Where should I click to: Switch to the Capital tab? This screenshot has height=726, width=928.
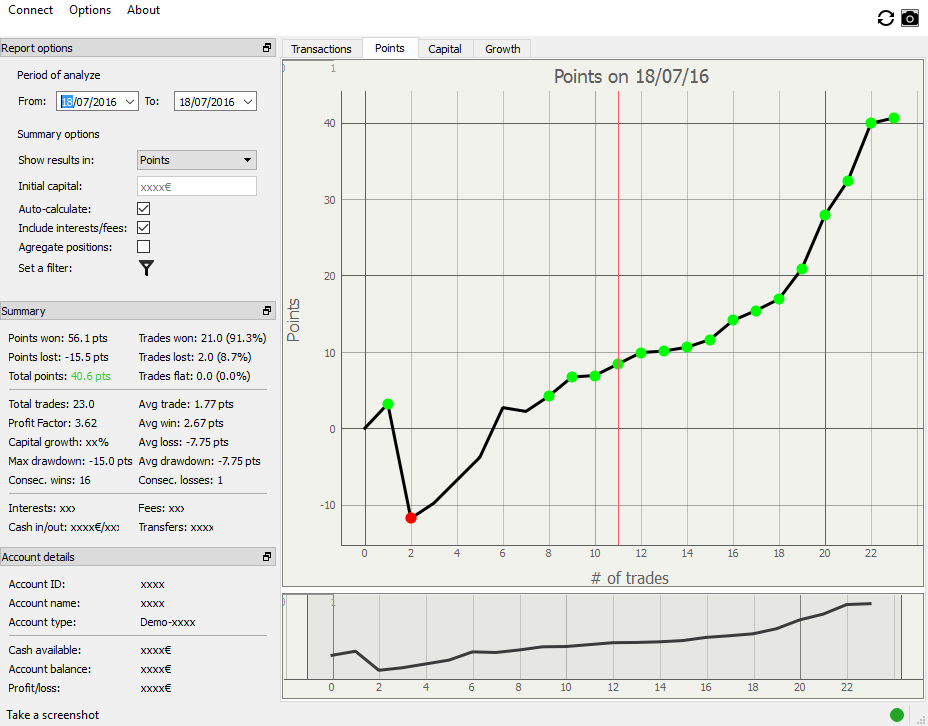(445, 49)
